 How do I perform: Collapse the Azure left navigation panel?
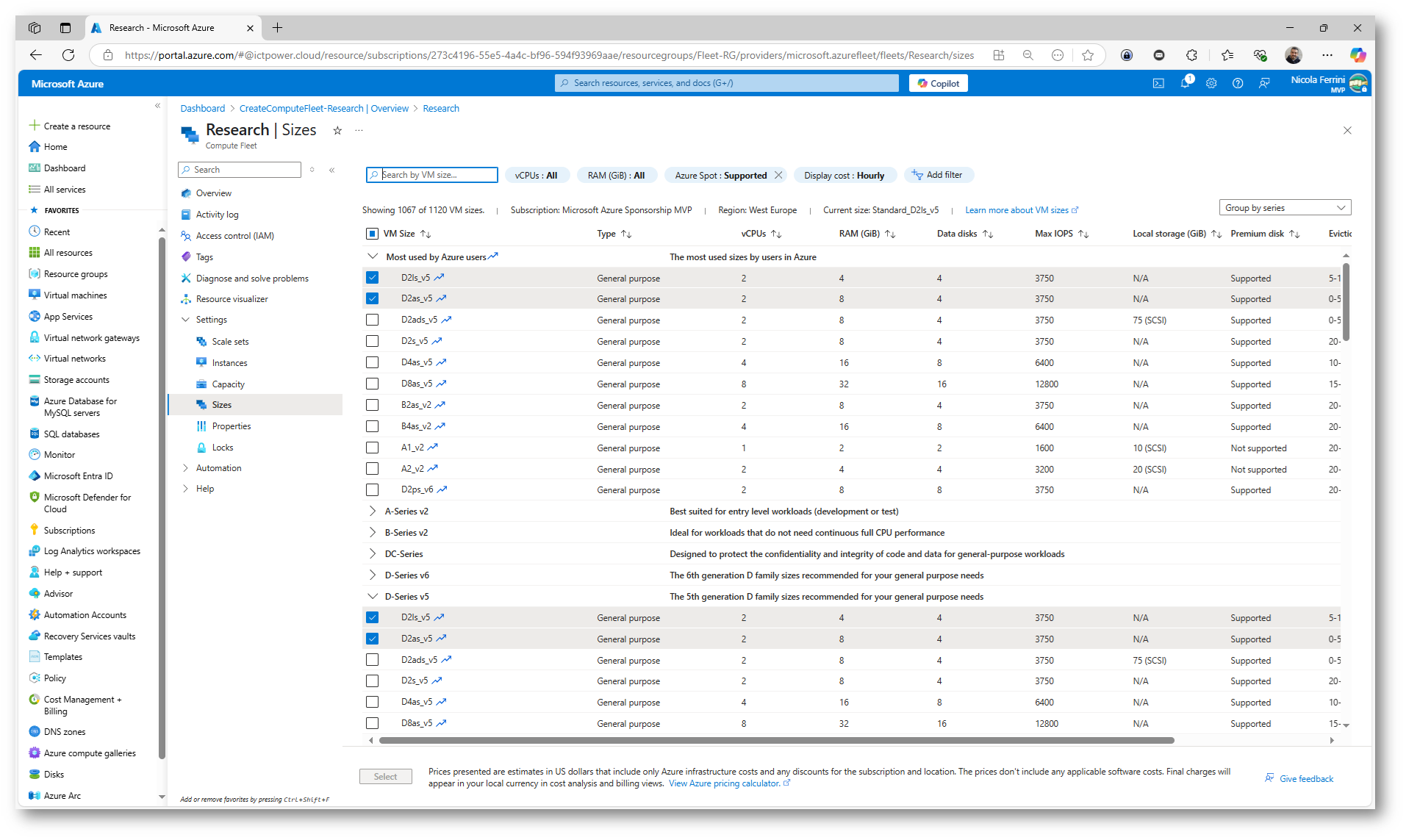point(157,106)
